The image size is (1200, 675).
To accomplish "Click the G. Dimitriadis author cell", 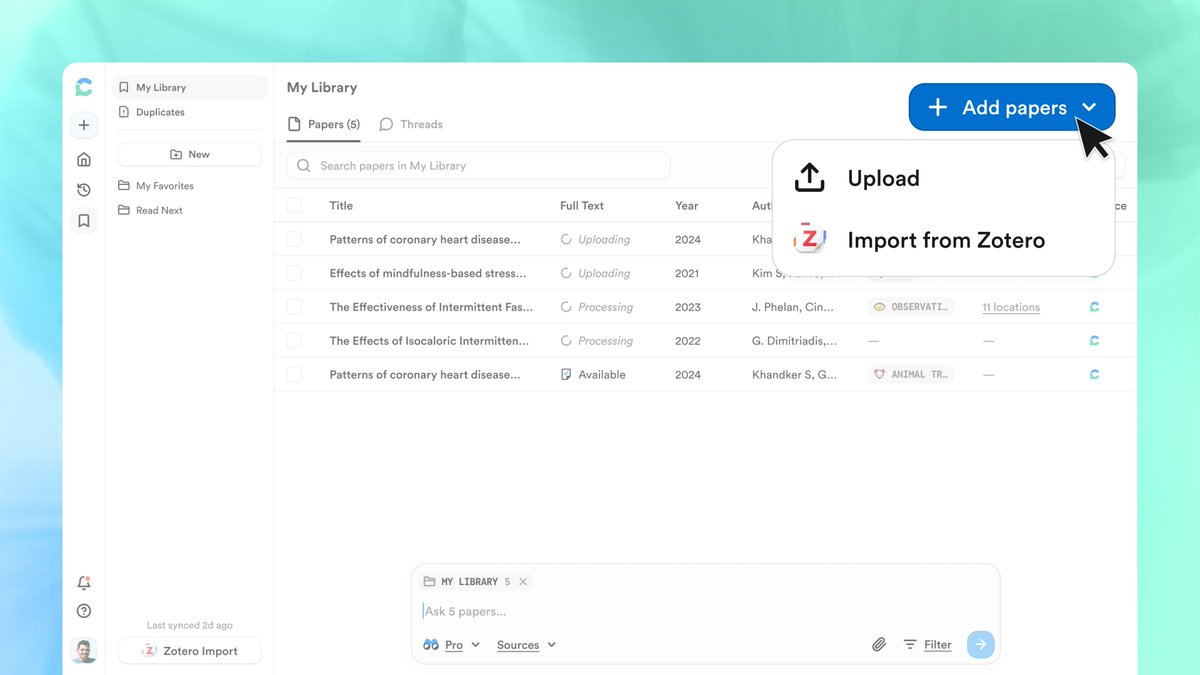I will pyautogui.click(x=794, y=341).
